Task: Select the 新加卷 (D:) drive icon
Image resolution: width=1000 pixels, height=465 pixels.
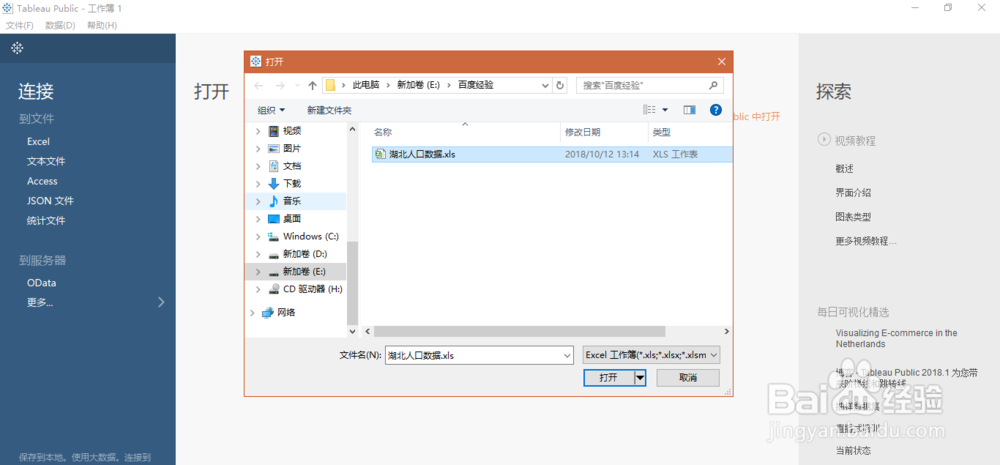Action: click(274, 254)
